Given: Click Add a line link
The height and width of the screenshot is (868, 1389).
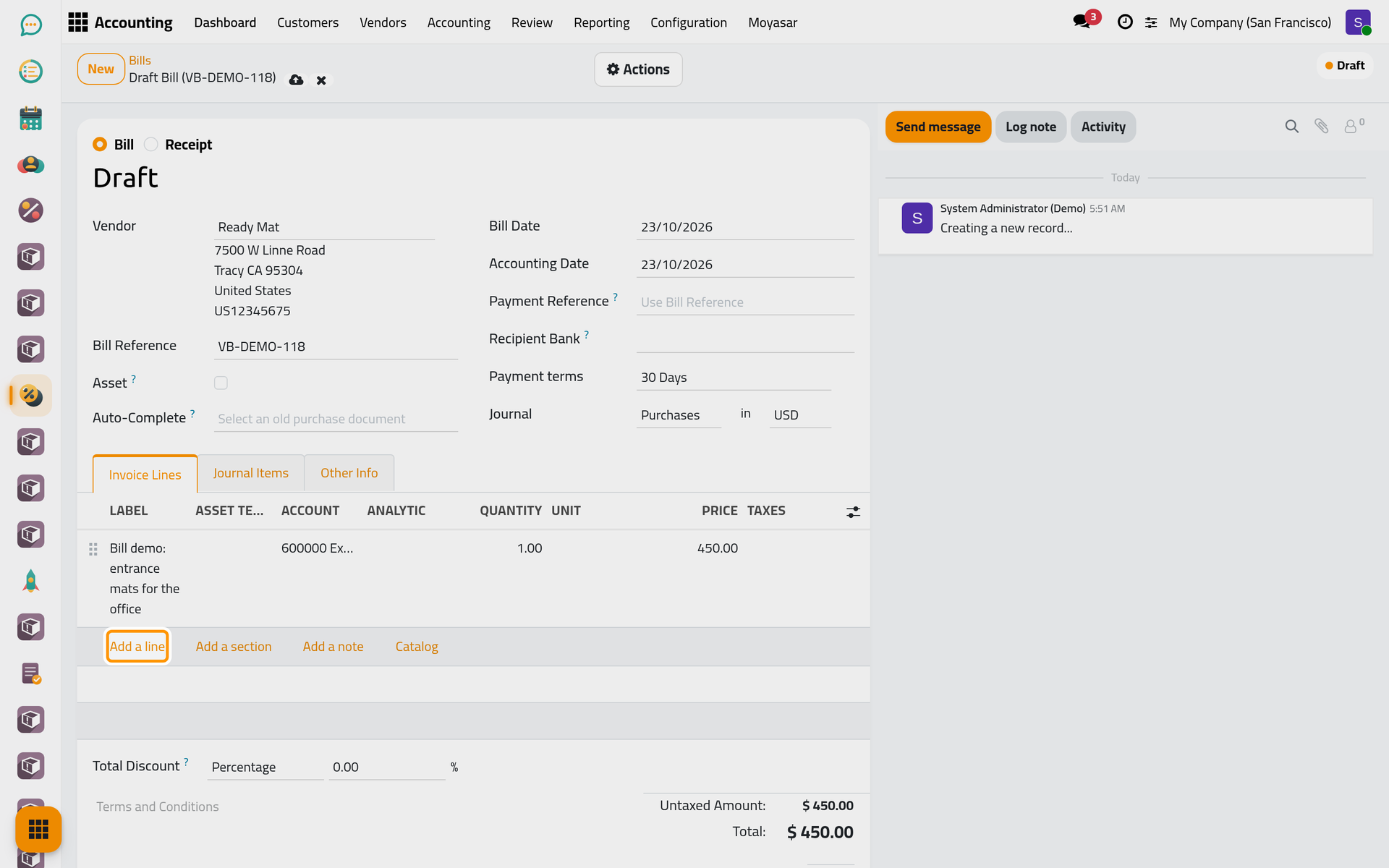Looking at the screenshot, I should [137, 647].
